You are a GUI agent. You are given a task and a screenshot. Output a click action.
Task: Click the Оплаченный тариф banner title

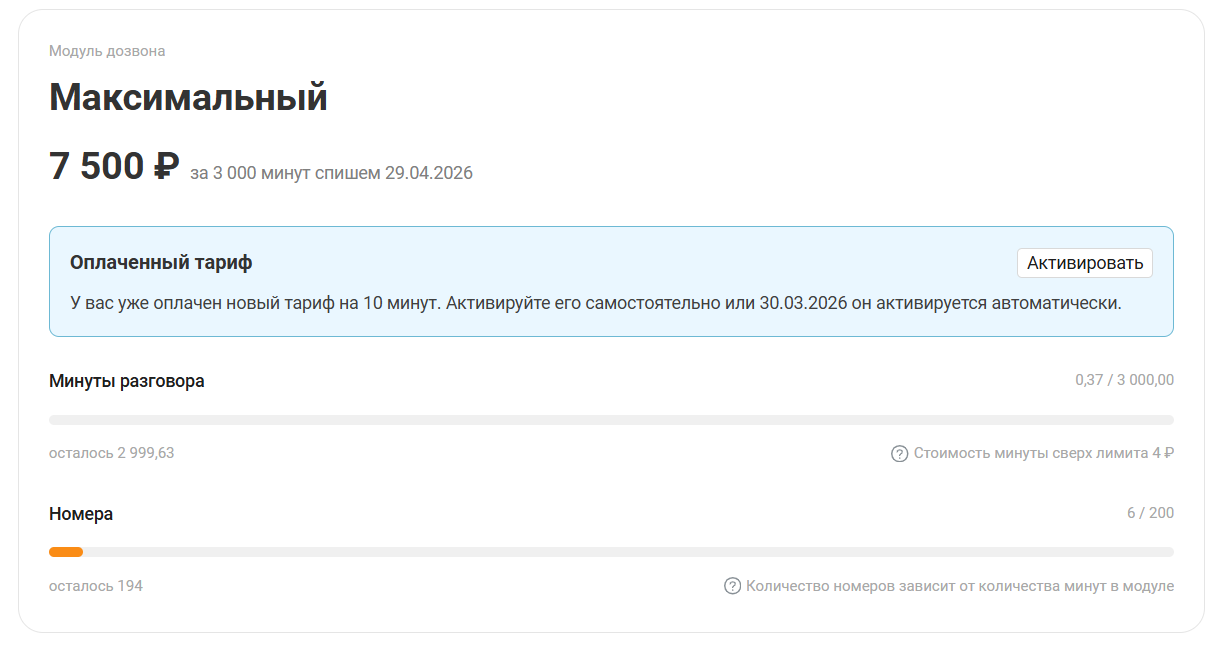161,263
